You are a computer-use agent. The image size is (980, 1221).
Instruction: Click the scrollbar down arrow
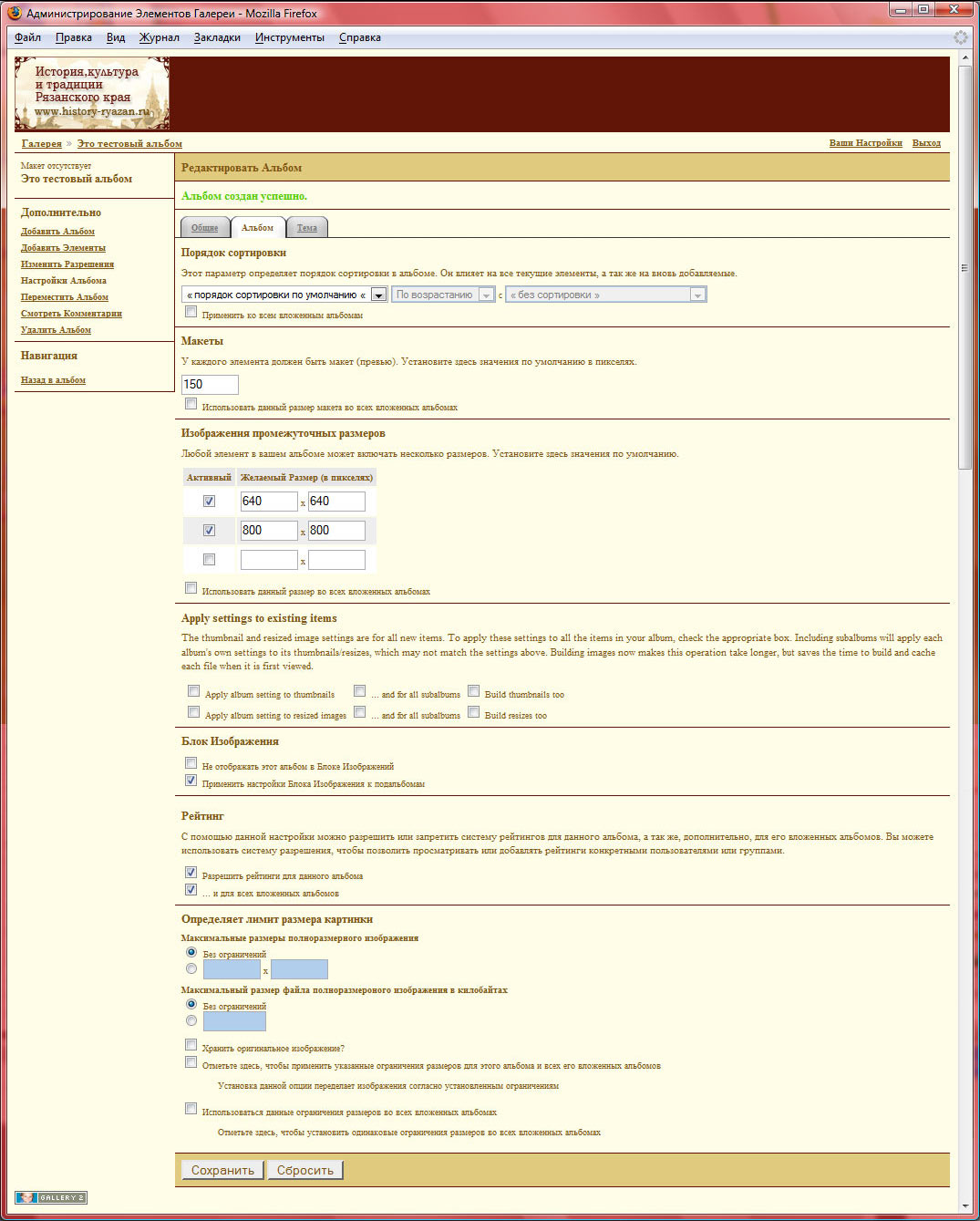point(965,1206)
